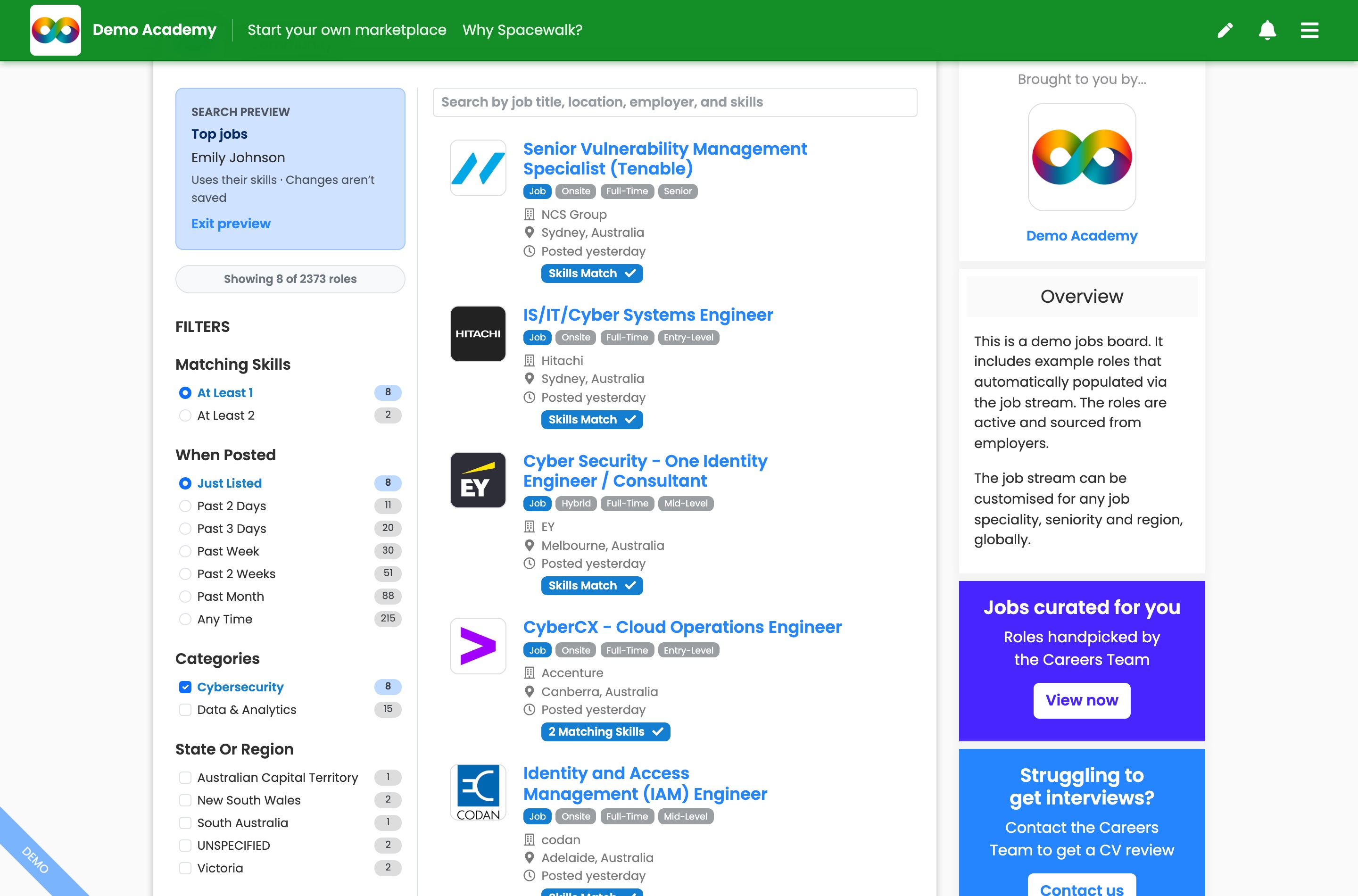Click the EY company logo
Screen dimensions: 1358x896
(478, 480)
